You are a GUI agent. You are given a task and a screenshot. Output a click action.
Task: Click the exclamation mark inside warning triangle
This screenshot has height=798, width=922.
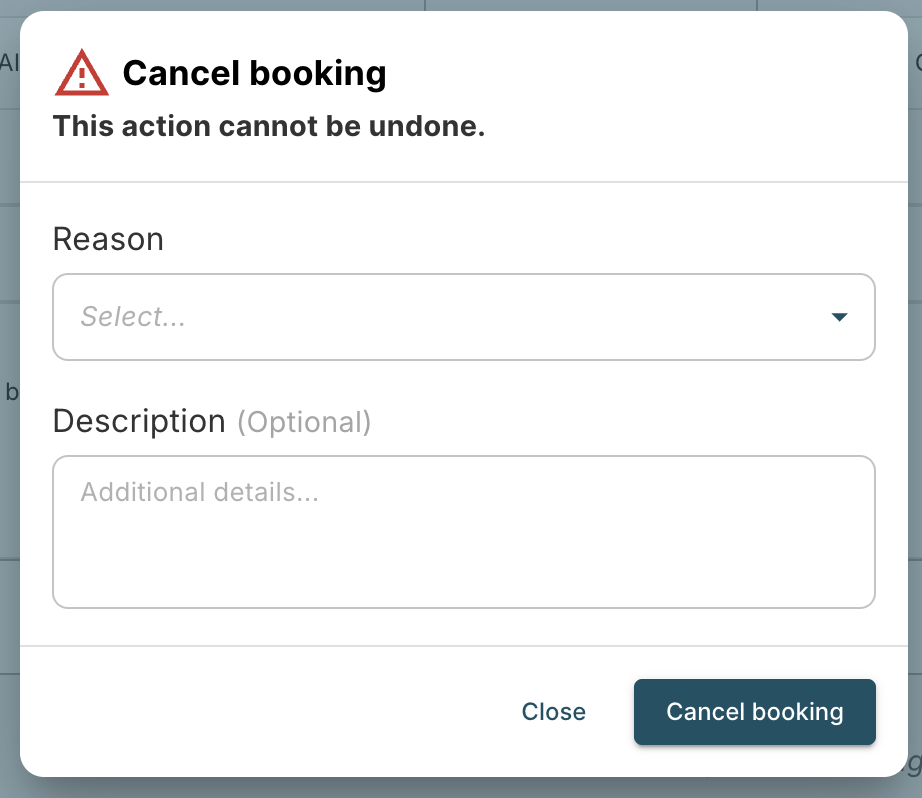(x=82, y=78)
